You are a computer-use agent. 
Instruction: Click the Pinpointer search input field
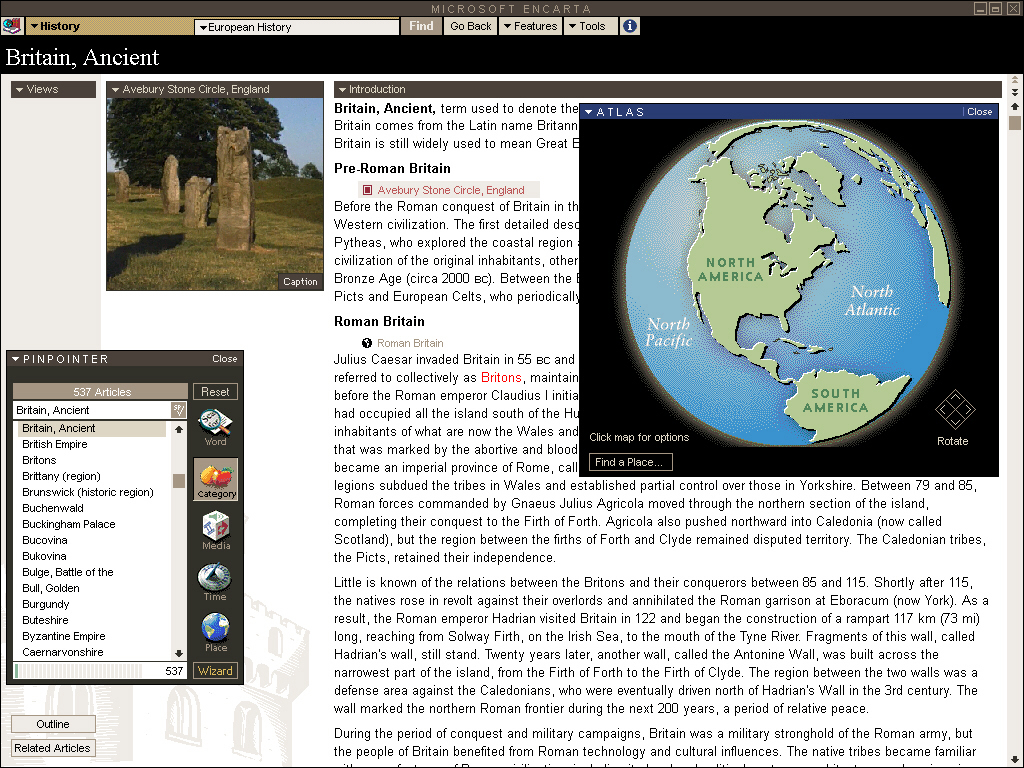(x=92, y=410)
